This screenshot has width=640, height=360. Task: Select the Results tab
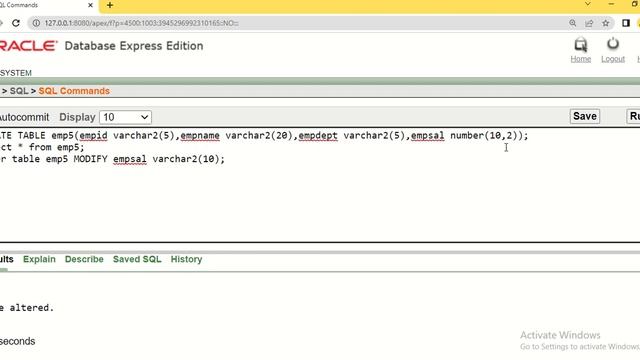7,259
